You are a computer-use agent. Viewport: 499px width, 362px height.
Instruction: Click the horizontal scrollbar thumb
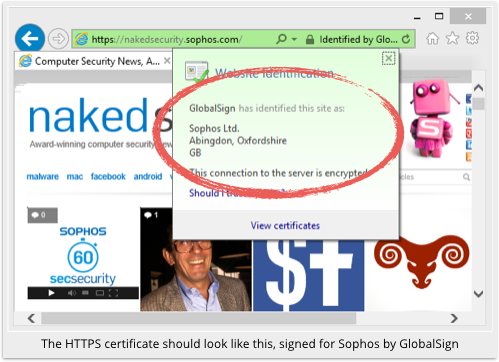(199, 318)
